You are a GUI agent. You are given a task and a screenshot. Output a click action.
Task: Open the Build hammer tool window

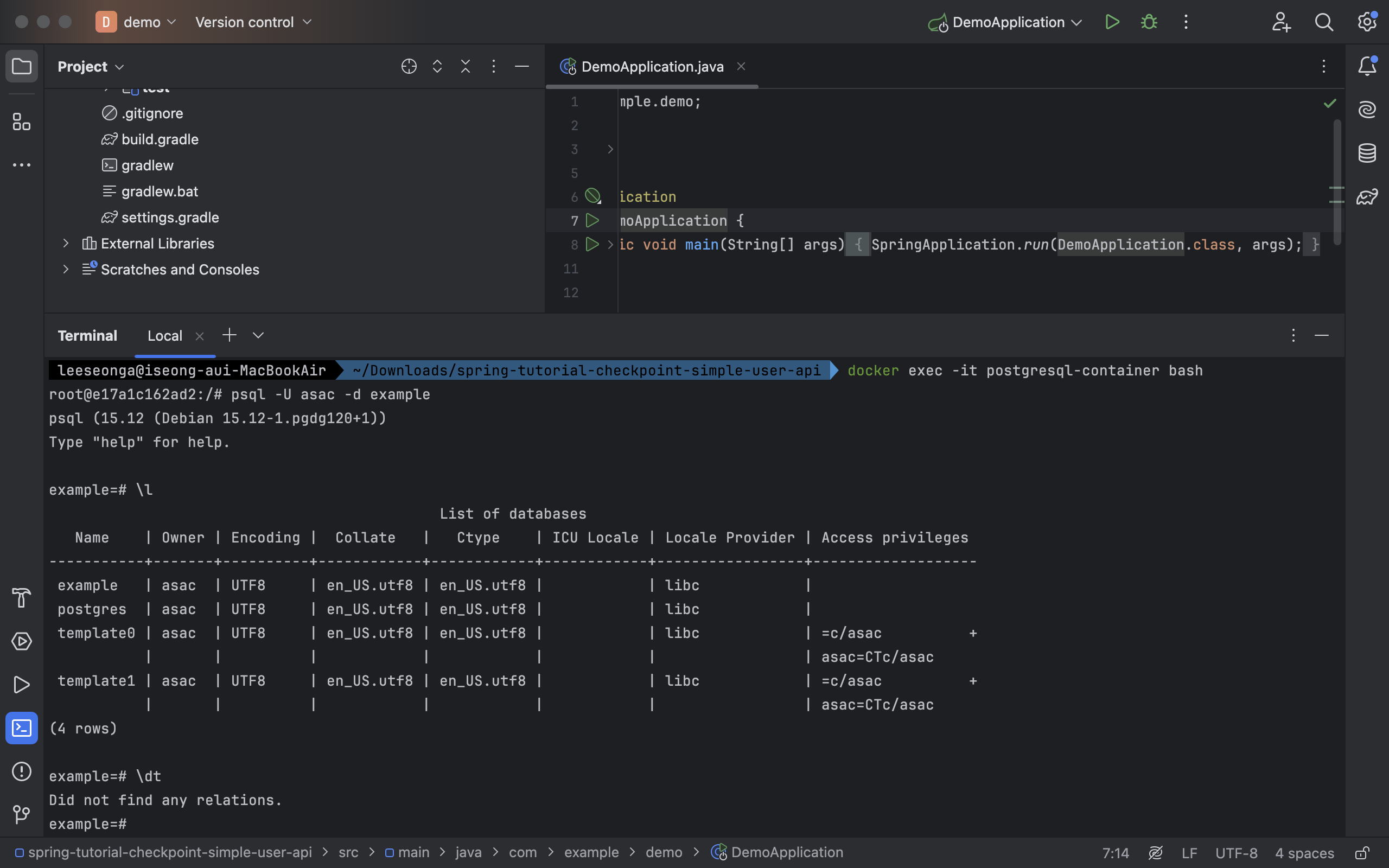click(21, 598)
